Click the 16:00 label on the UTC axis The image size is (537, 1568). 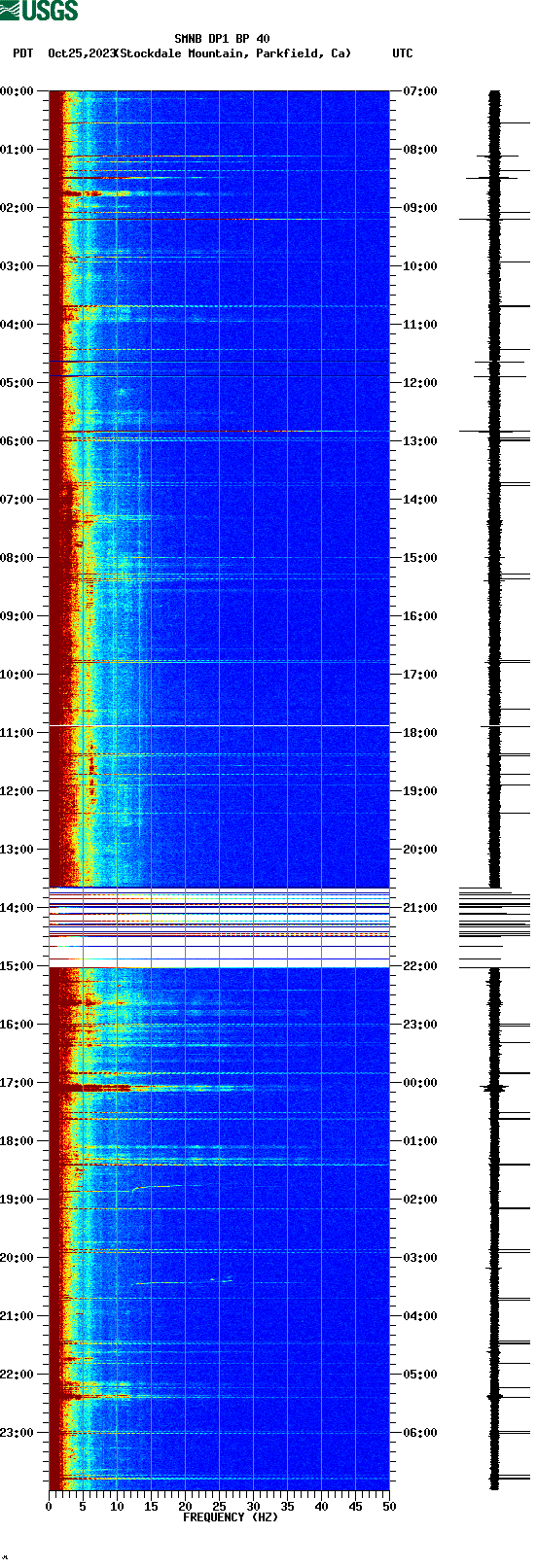click(x=420, y=616)
